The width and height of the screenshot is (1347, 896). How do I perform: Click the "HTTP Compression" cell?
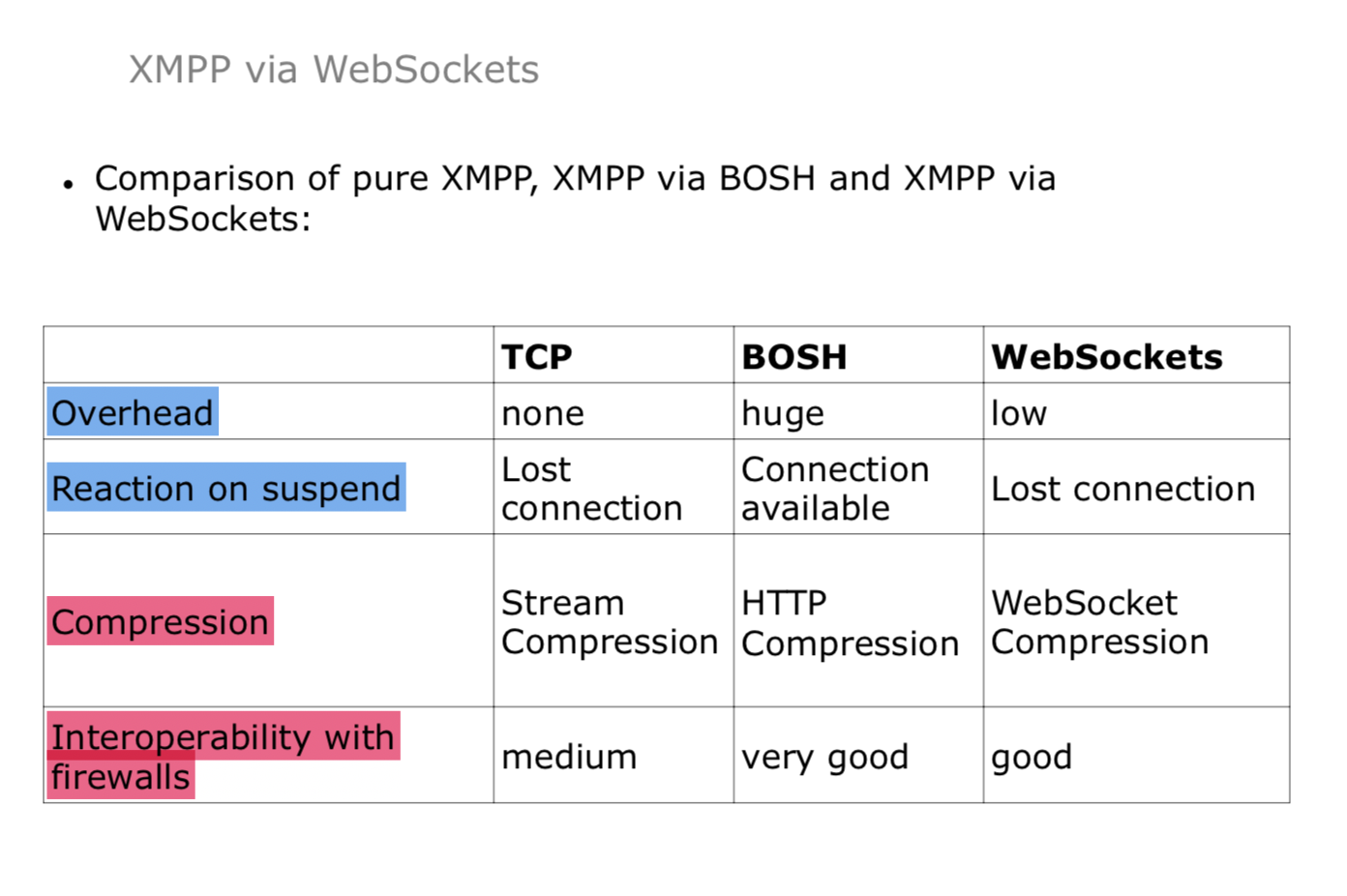pyautogui.click(x=850, y=622)
